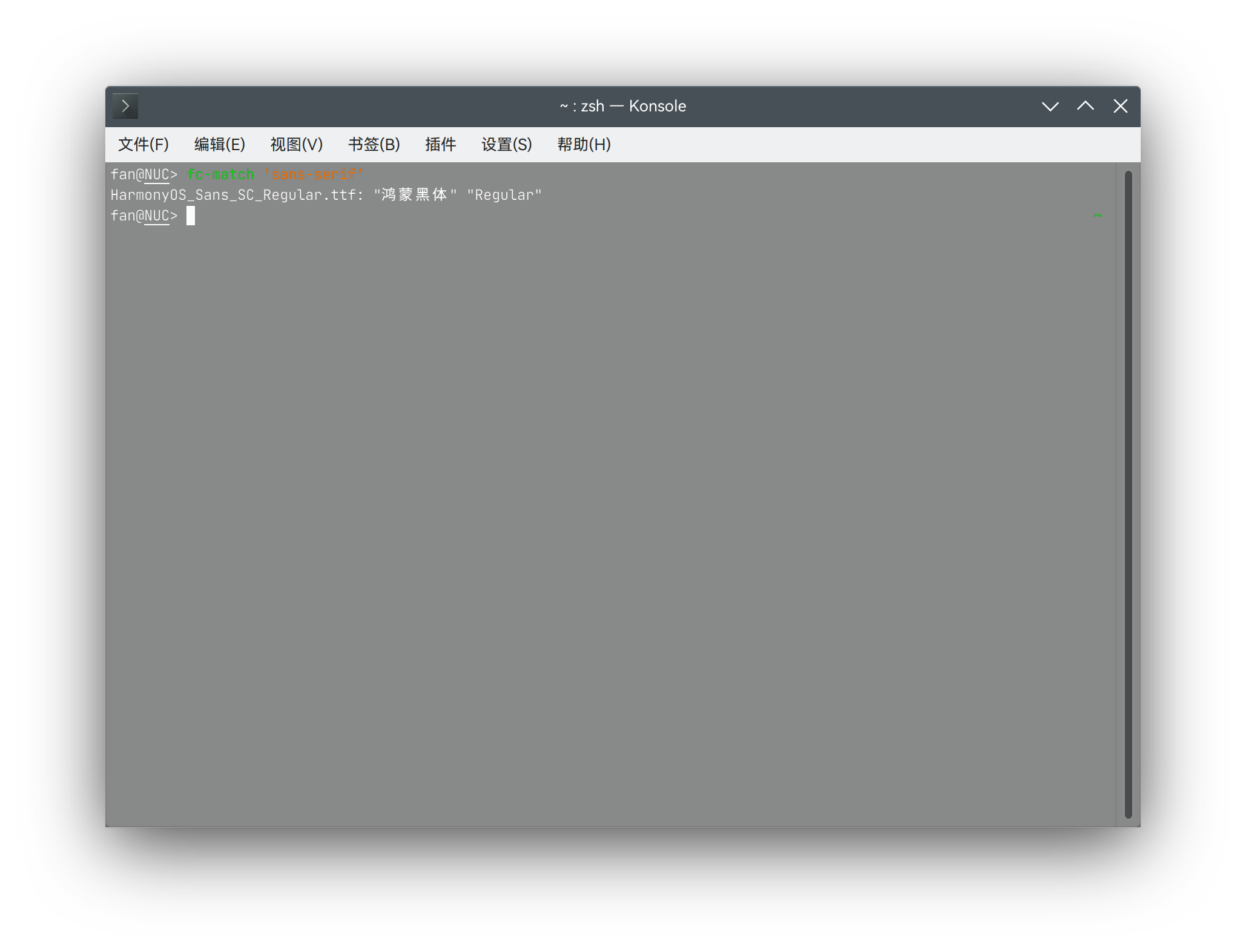This screenshot has width=1246, height=952.
Task: Click the terminal cursor at the prompt
Action: click(x=191, y=216)
